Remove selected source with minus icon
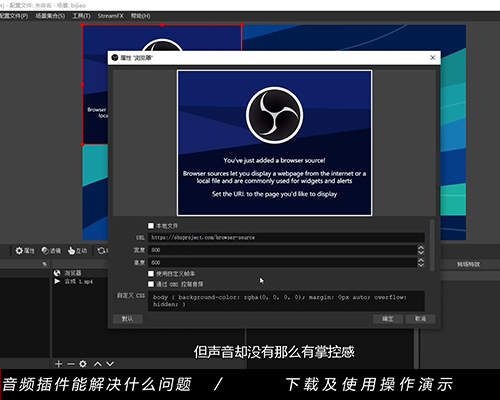 click(x=71, y=364)
